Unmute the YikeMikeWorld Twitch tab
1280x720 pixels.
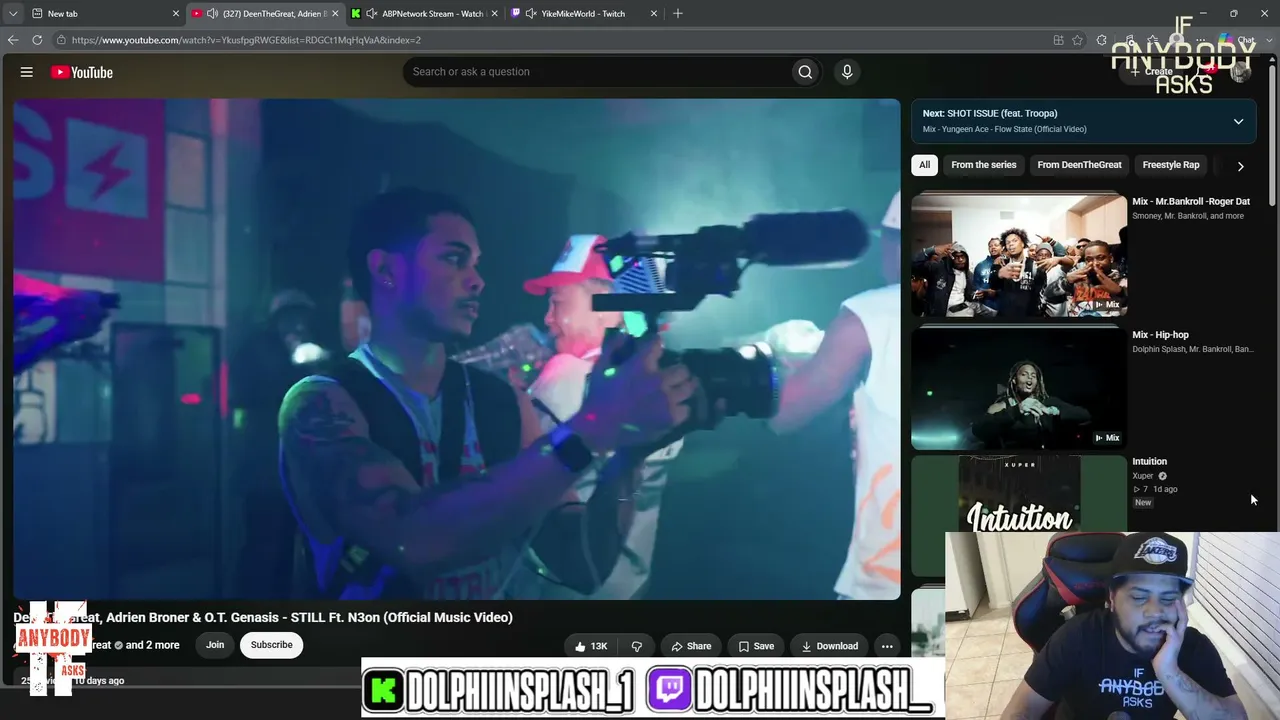529,14
